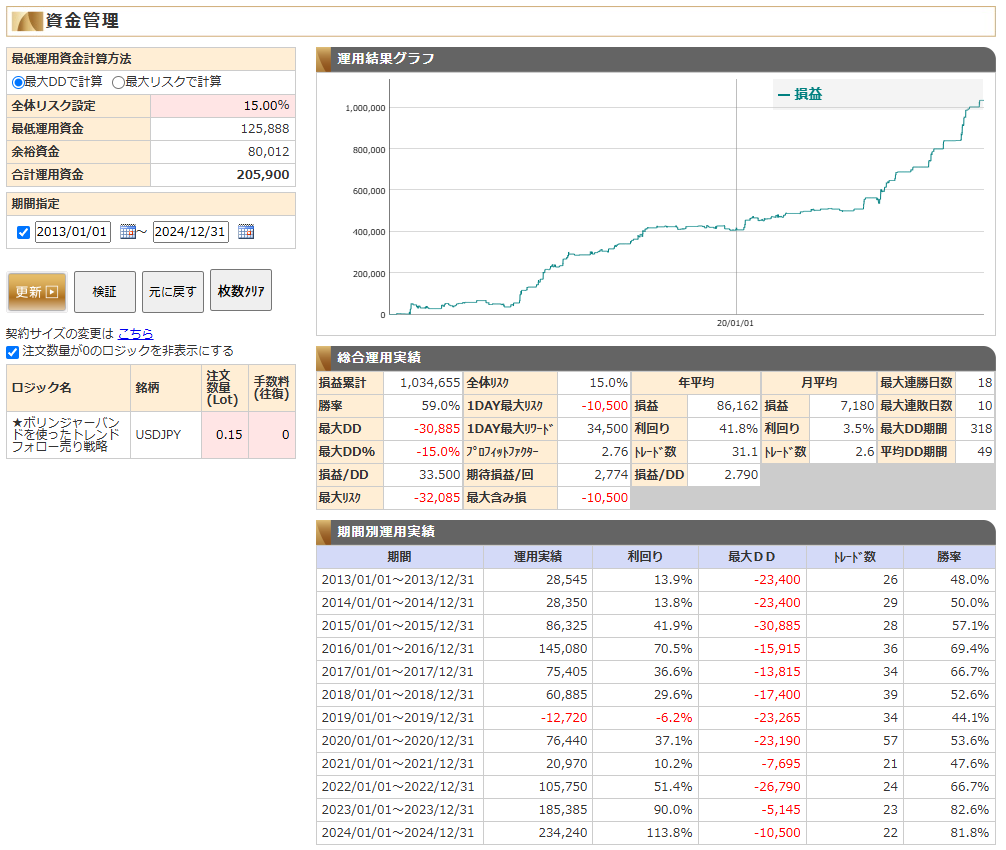Select the 2021/01/01～2021/12/31 period row
This screenshot has width=1006, height=850.
click(656, 763)
